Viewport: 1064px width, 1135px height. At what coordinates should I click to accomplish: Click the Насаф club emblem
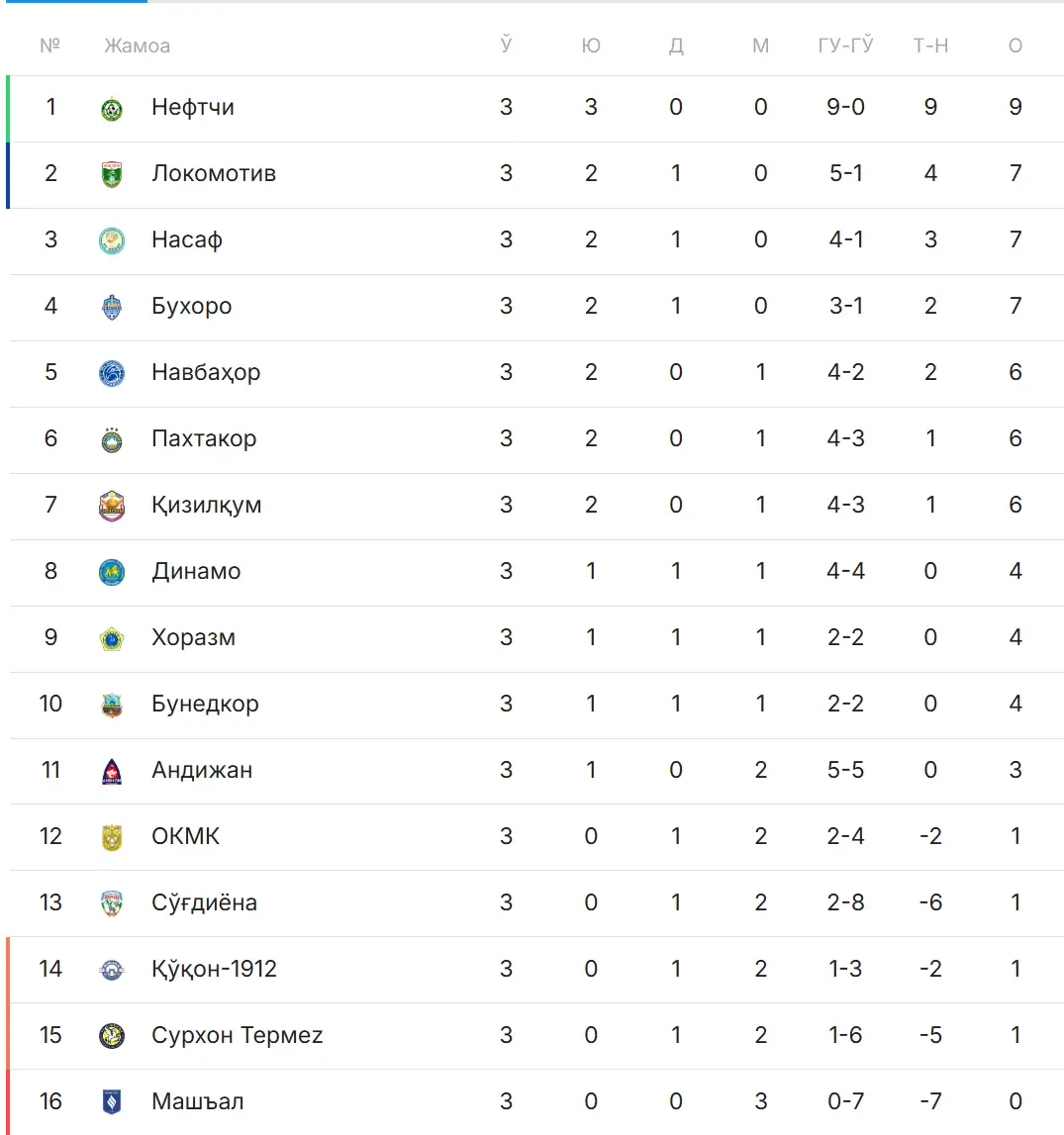pyautogui.click(x=112, y=241)
